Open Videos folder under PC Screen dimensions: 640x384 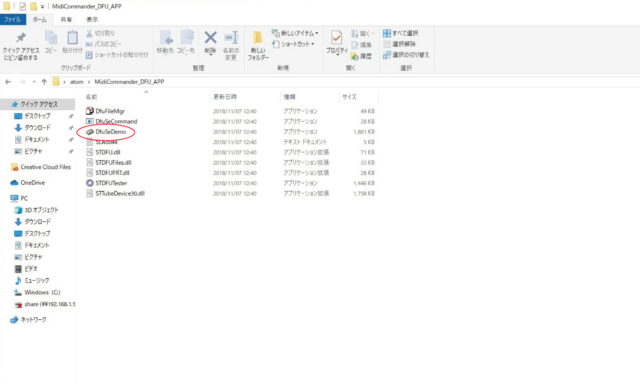coord(31,269)
